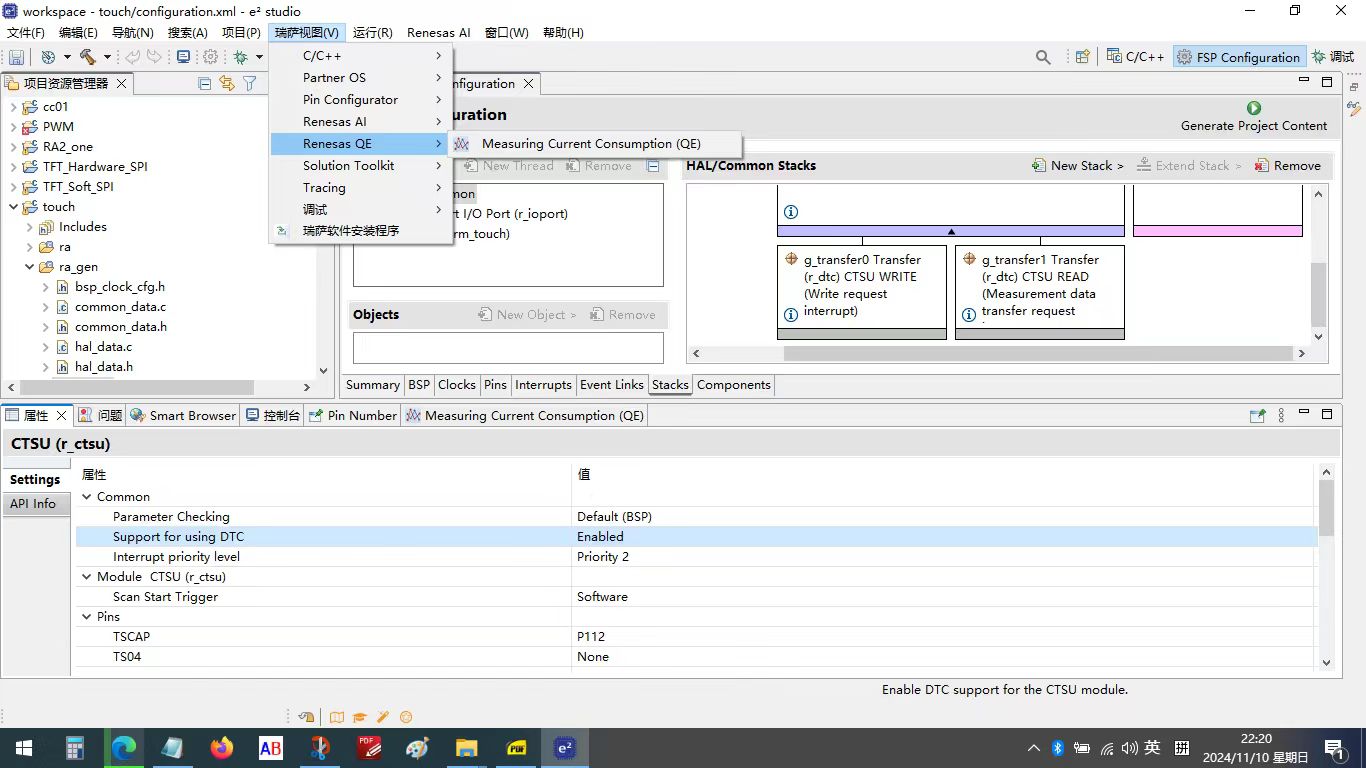This screenshot has height=768, width=1366.
Task: Select Measuring Current Consumption (QE) submenu item
Action: pyautogui.click(x=594, y=144)
